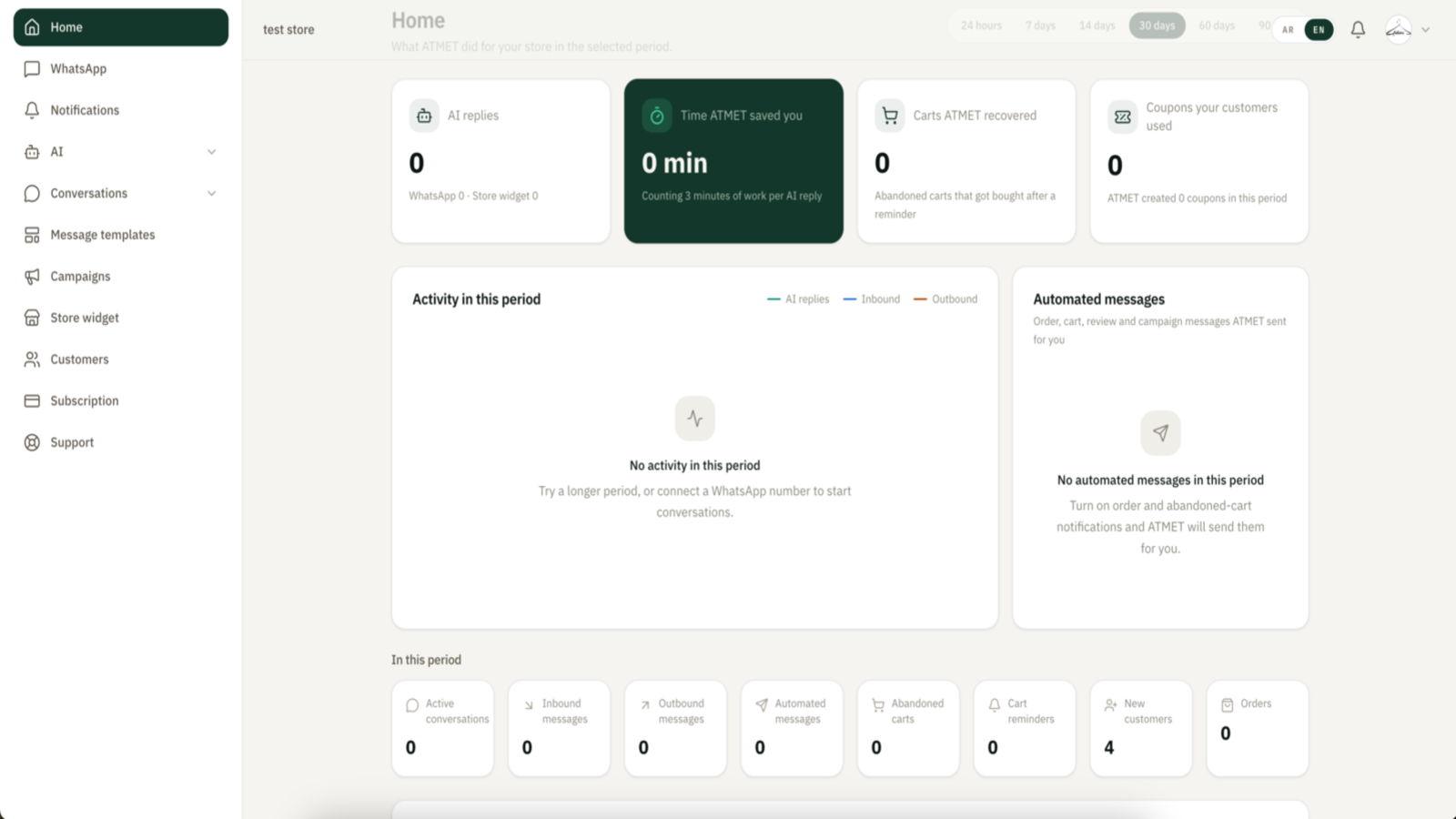Image resolution: width=1456 pixels, height=819 pixels.
Task: Click the 'In this period' section label
Action: coord(427,660)
